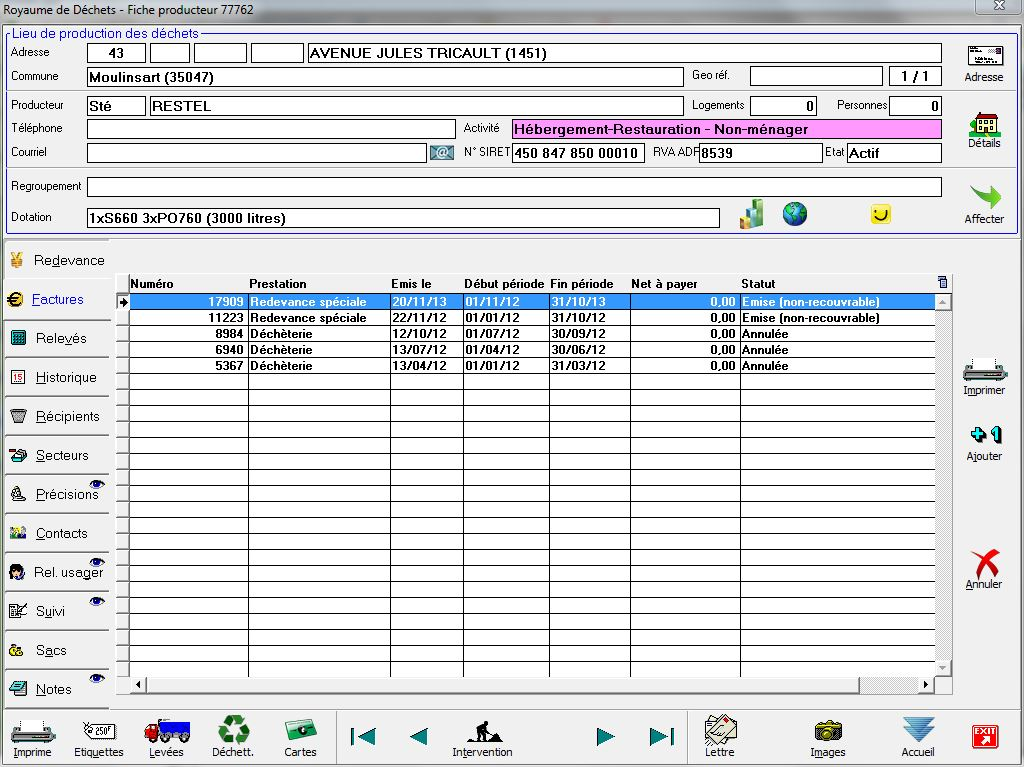This screenshot has height=767, width=1024.
Task: Click the globe map icon
Action: [x=795, y=214]
